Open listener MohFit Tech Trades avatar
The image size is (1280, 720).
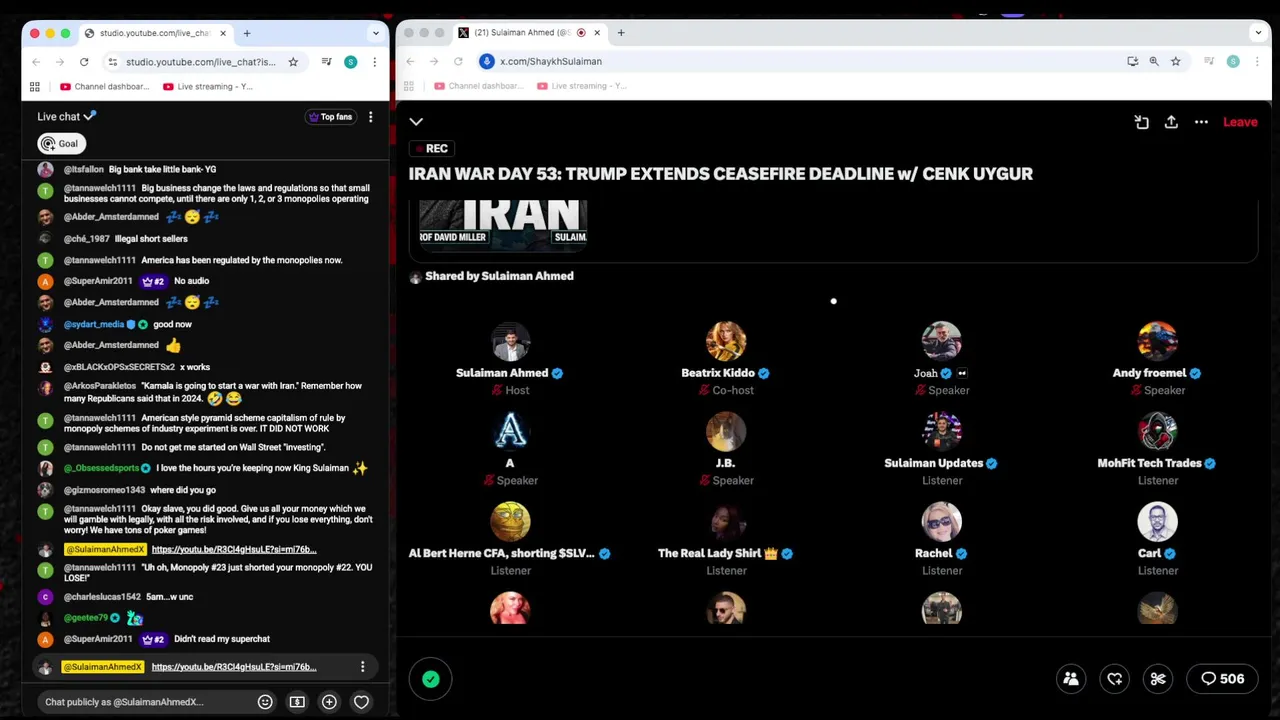pyautogui.click(x=1157, y=431)
